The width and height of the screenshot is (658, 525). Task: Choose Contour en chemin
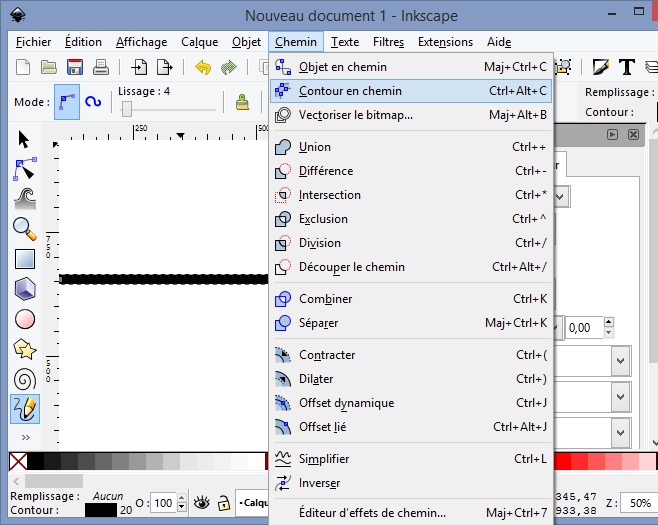pos(411,91)
